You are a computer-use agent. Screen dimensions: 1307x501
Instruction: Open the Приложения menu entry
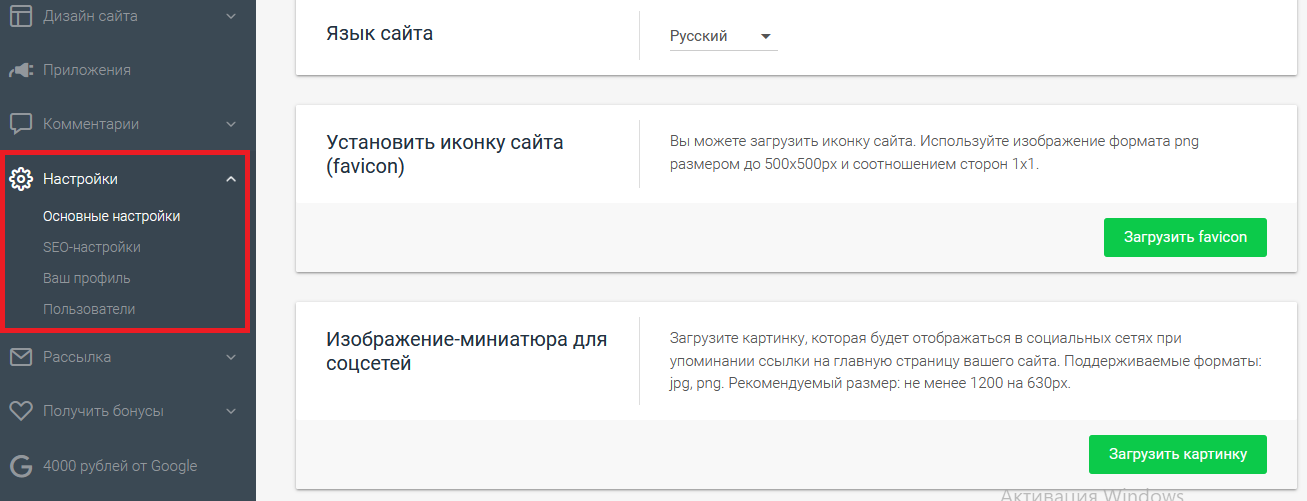87,70
